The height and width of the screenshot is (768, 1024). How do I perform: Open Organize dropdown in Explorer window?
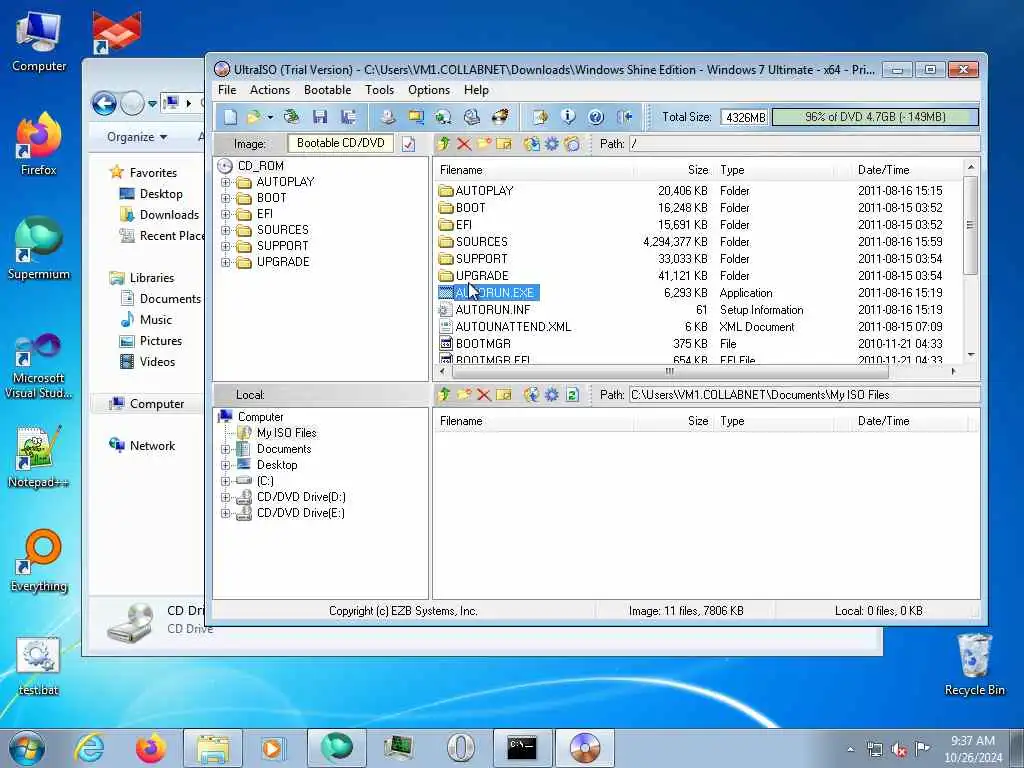pyautogui.click(x=137, y=137)
